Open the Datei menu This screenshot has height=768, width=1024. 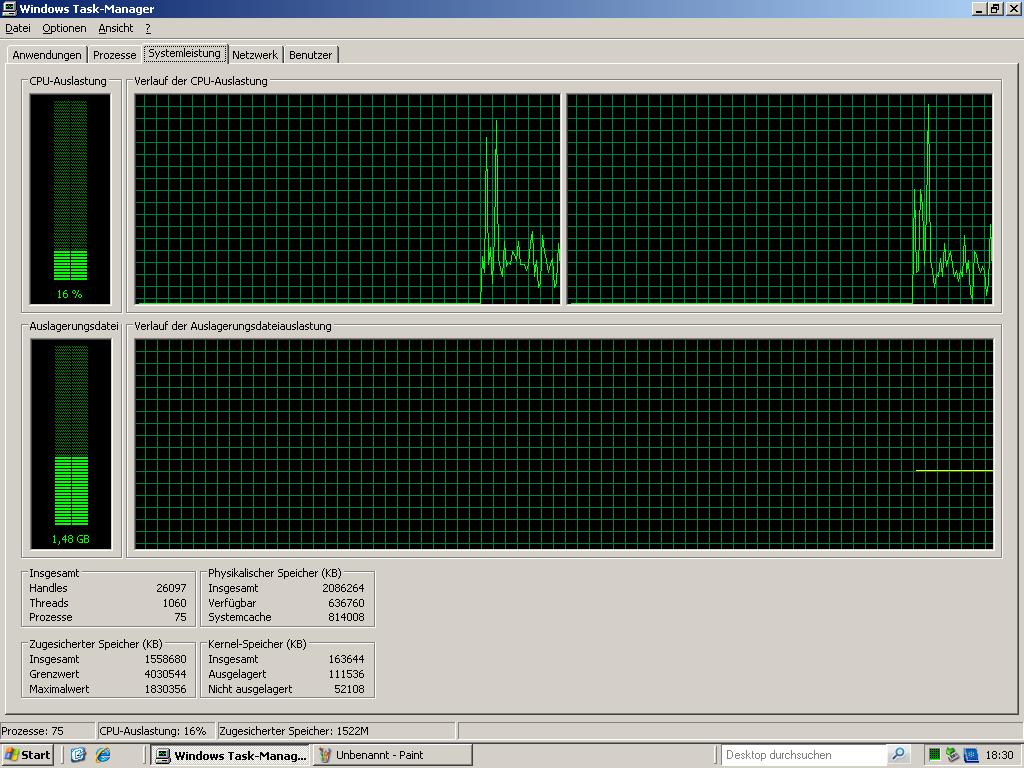pyautogui.click(x=18, y=28)
